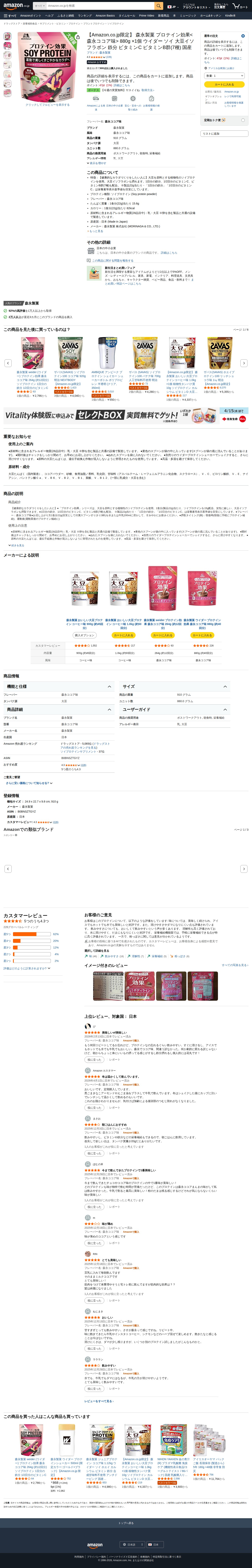Viewport: 252px width, 1568px height.
Task: Show previous items in この商品を見た後に買っているのは carousel
Action: 8,363
